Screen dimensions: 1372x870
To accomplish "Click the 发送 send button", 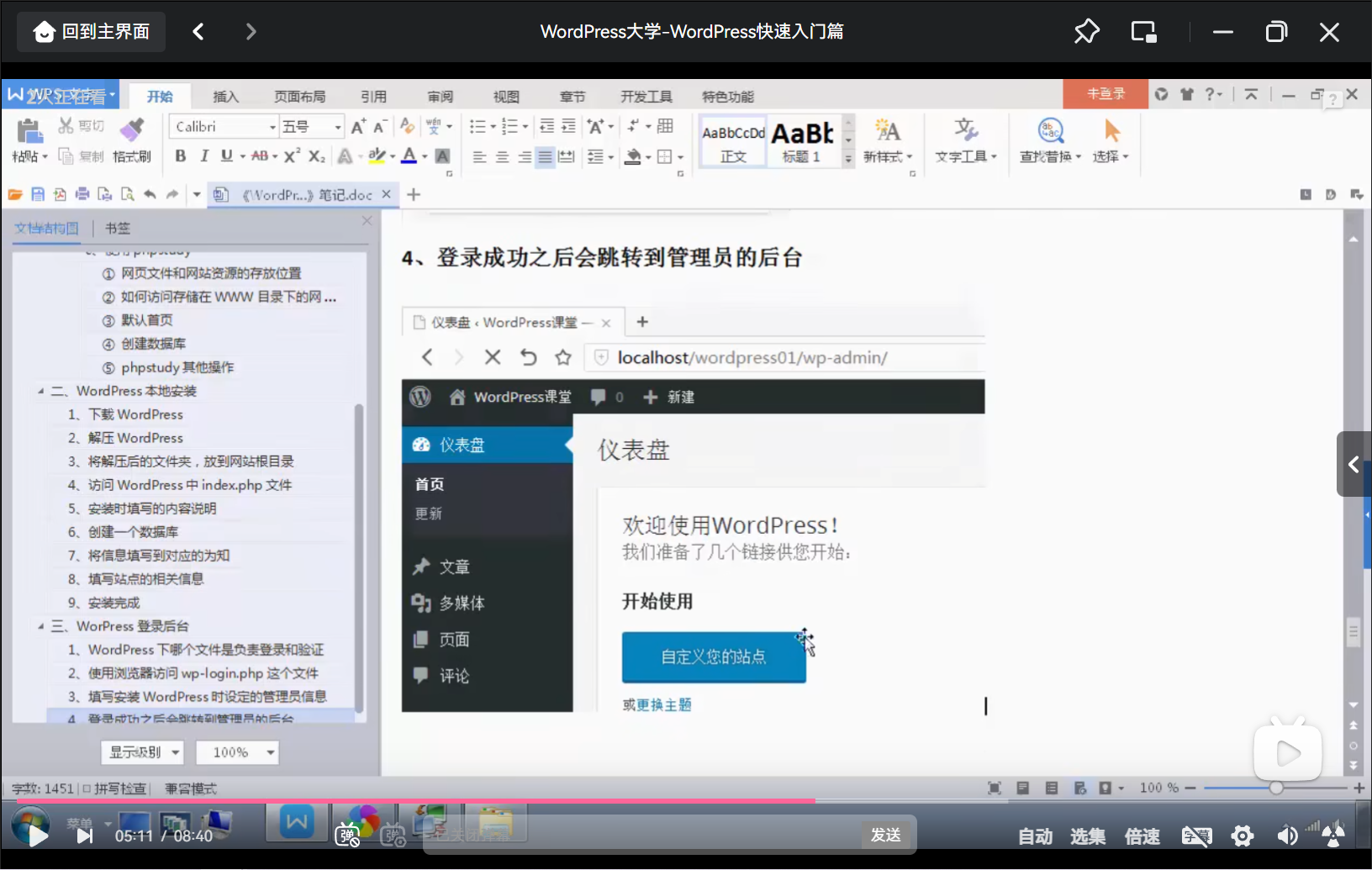I will 886,835.
